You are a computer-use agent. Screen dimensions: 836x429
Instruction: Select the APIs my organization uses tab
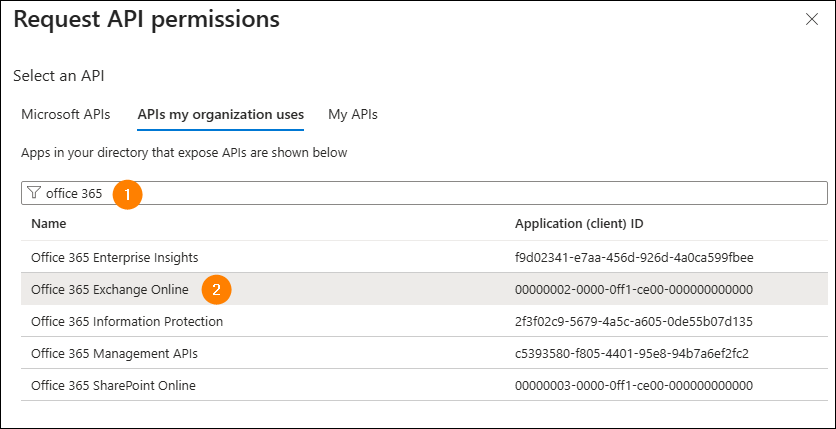(220, 114)
